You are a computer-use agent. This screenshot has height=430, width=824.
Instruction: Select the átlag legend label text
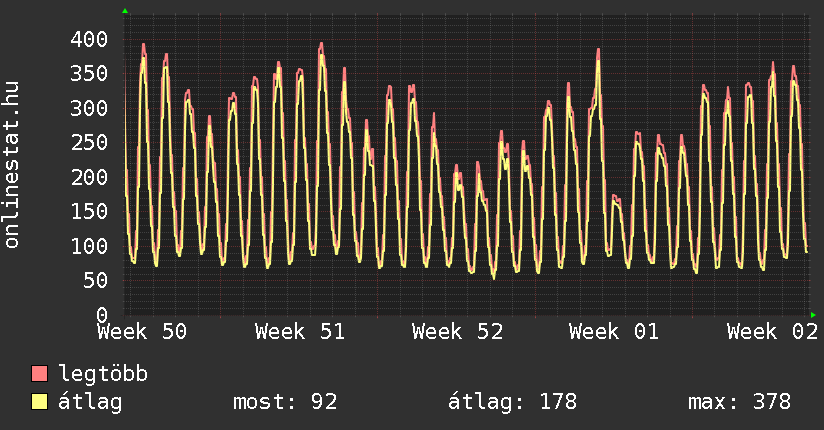[x=91, y=402]
